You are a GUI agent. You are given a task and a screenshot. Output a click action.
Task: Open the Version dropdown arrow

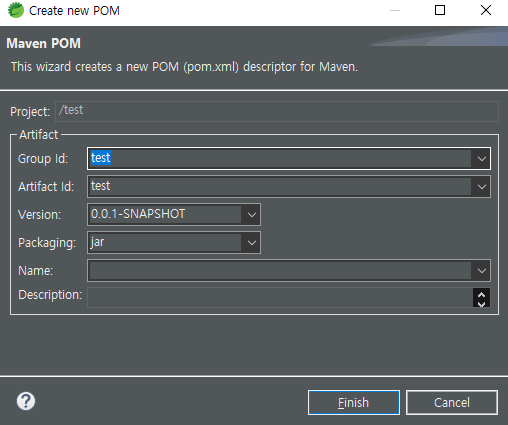[252, 215]
